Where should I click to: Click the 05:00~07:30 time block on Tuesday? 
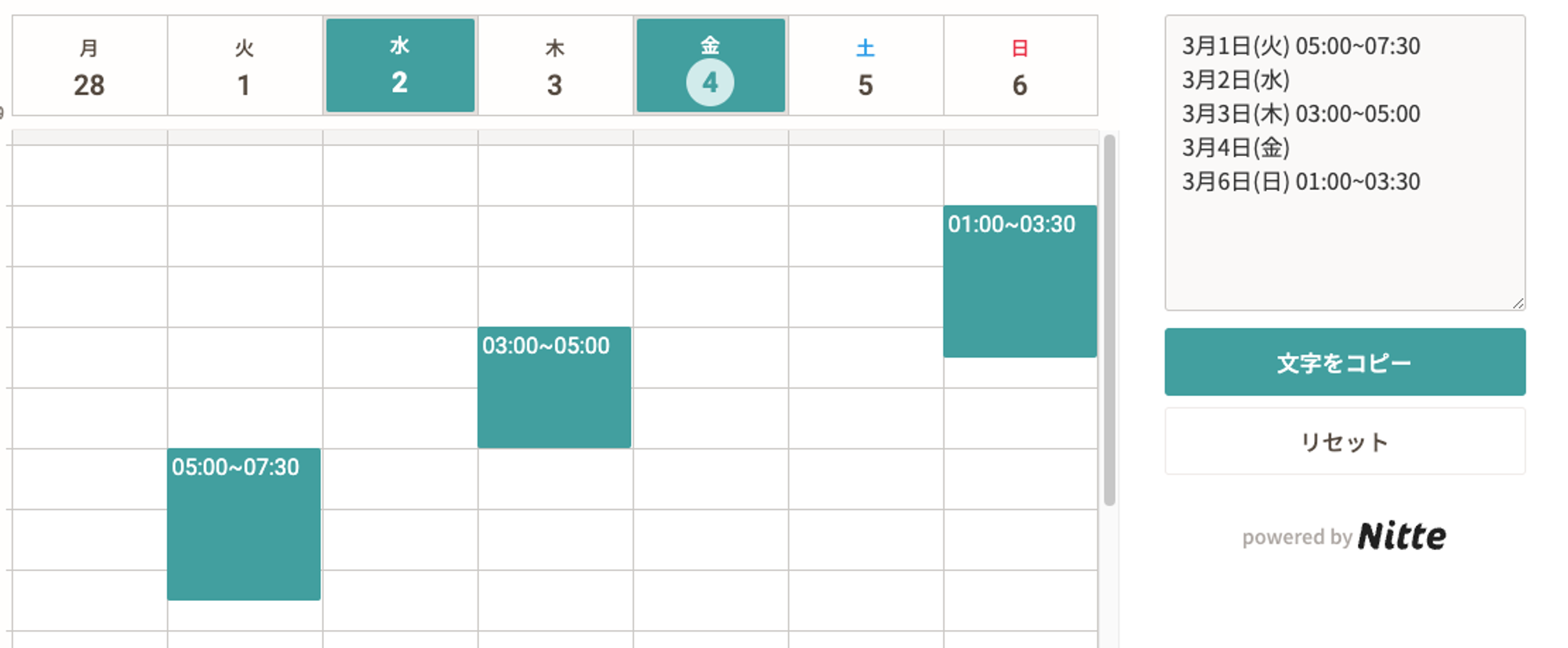244,524
